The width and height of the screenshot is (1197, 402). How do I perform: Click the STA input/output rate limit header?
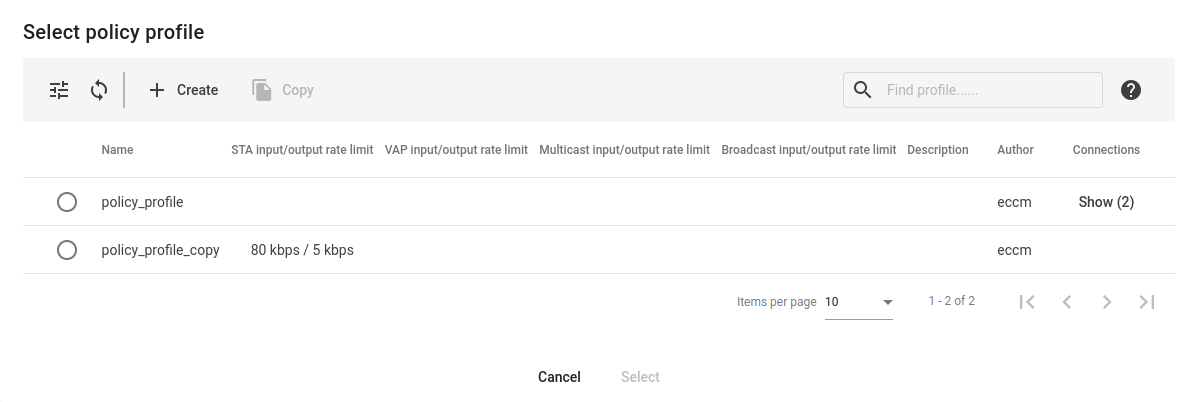(x=302, y=150)
